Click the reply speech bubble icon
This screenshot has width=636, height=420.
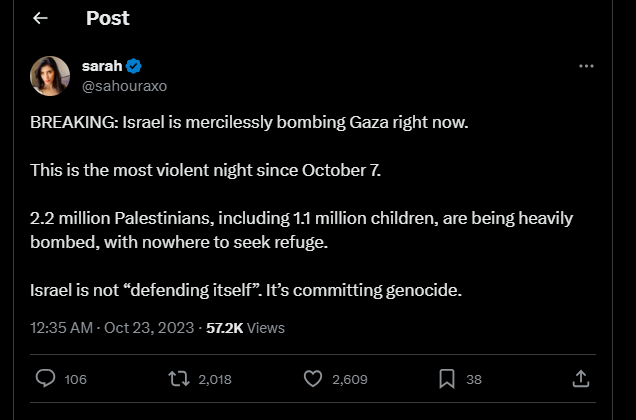45,379
